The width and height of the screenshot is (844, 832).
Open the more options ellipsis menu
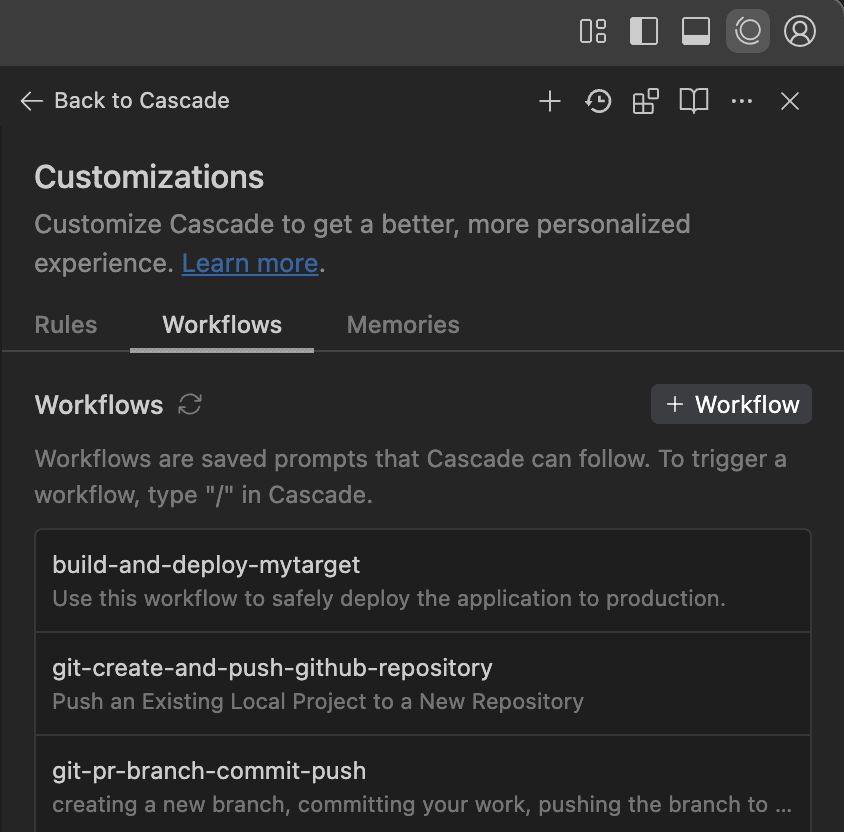[742, 101]
